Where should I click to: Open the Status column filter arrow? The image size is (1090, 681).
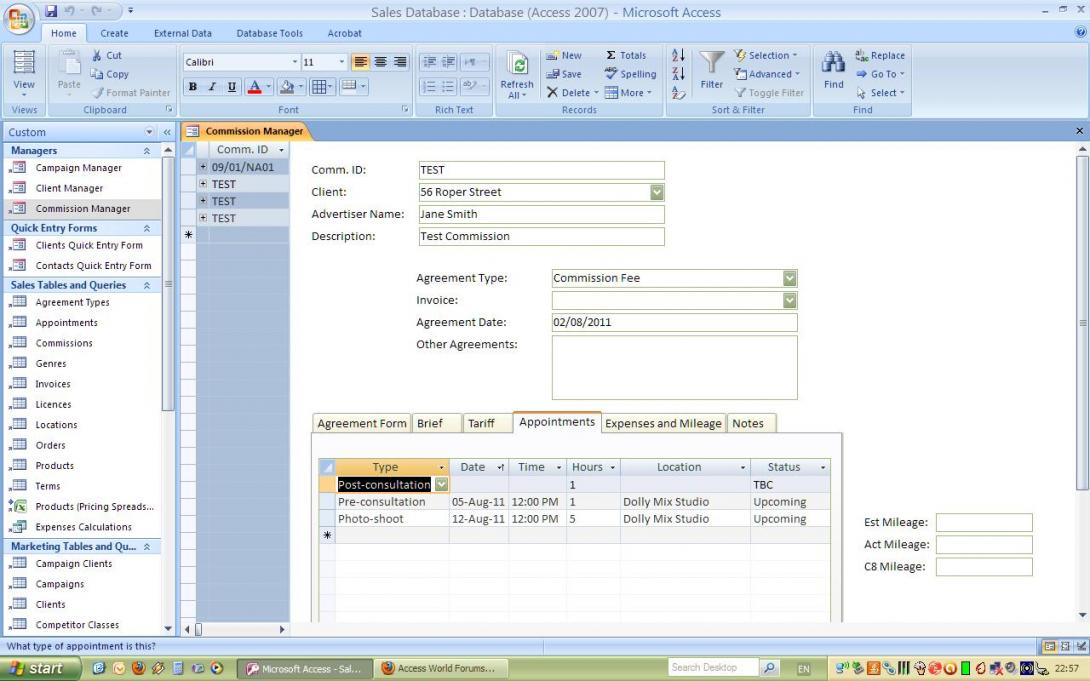pos(823,468)
